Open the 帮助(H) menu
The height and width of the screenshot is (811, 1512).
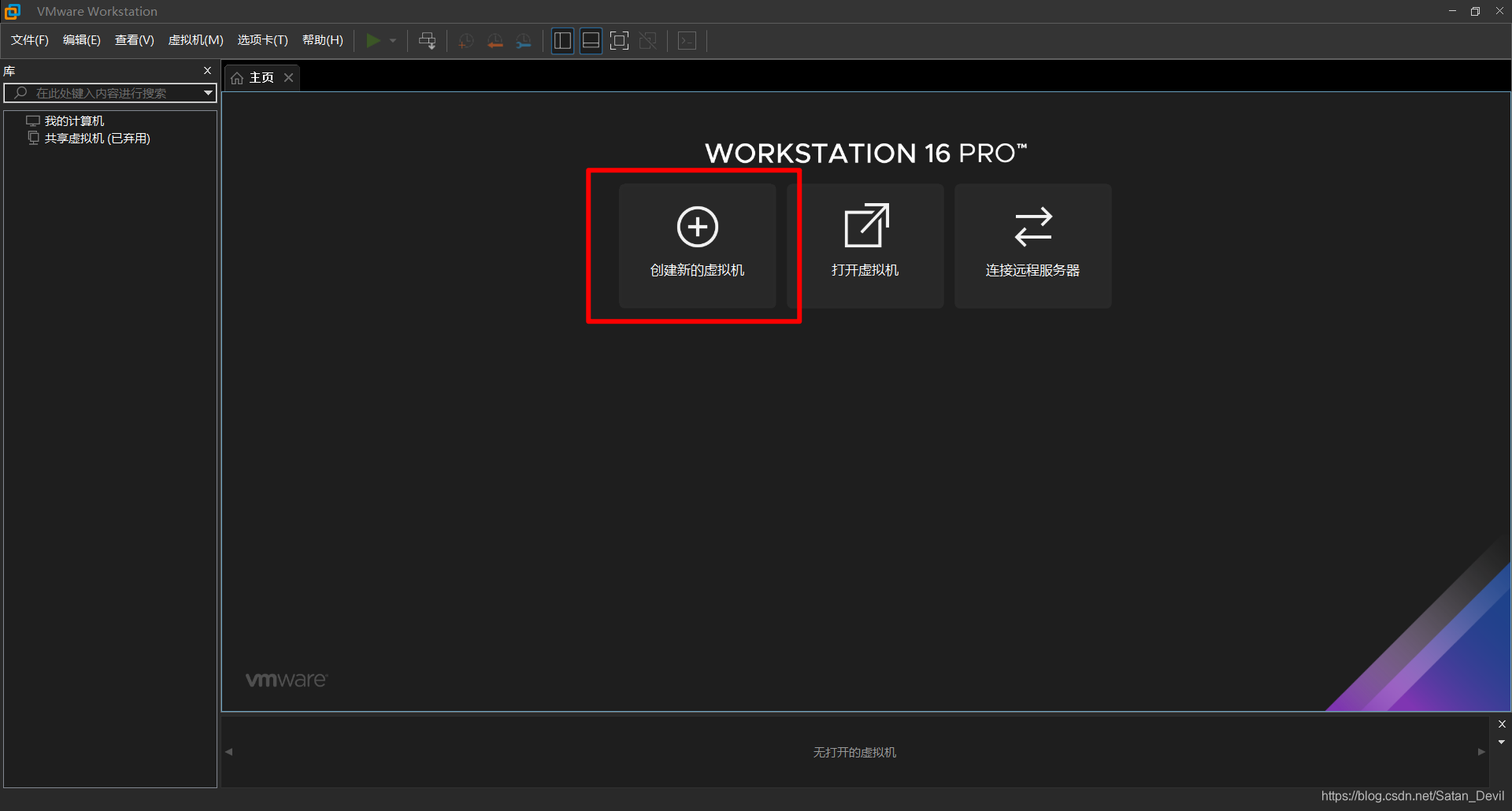[323, 40]
